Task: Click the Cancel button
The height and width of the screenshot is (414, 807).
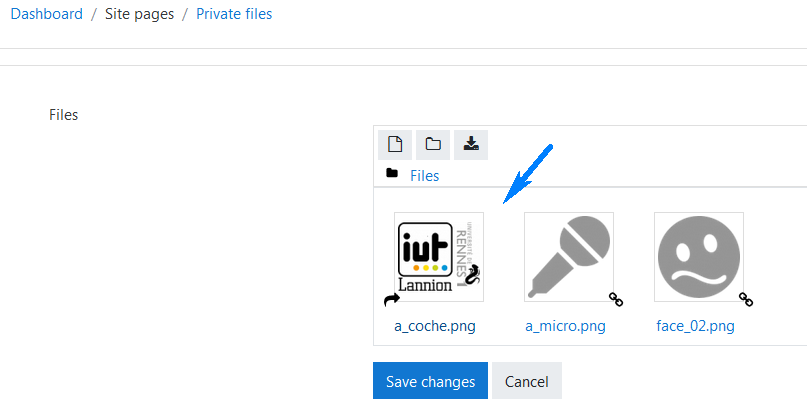Action: point(527,381)
